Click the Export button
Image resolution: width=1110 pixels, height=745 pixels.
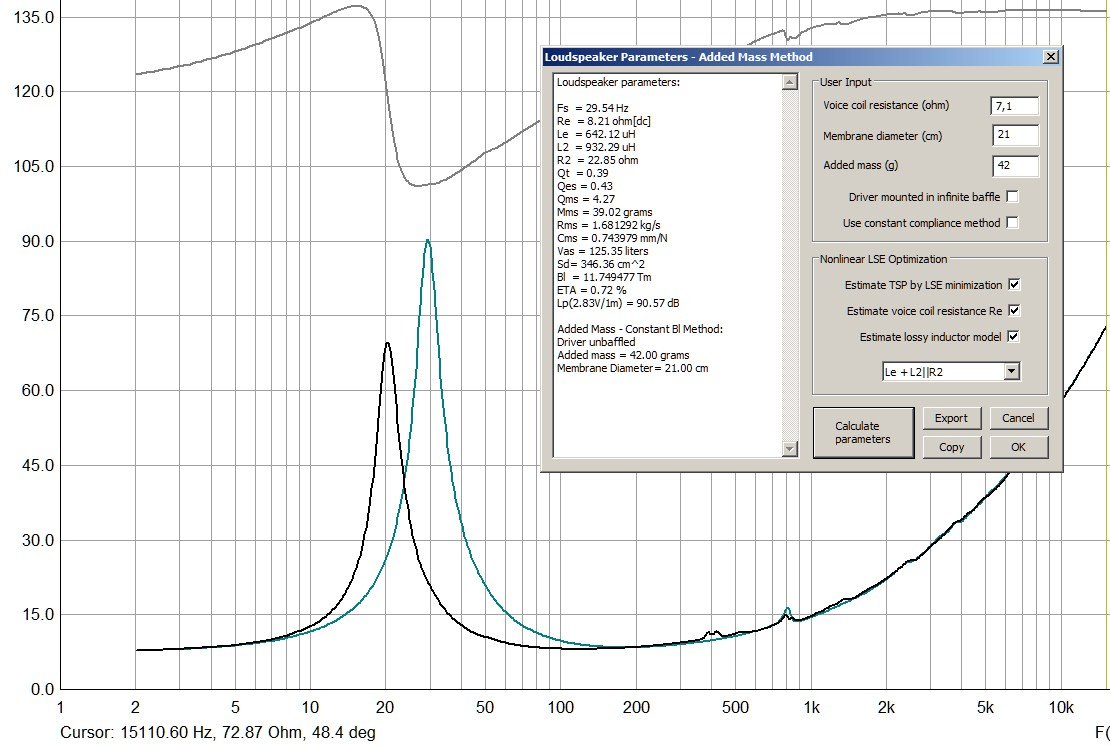tap(951, 418)
